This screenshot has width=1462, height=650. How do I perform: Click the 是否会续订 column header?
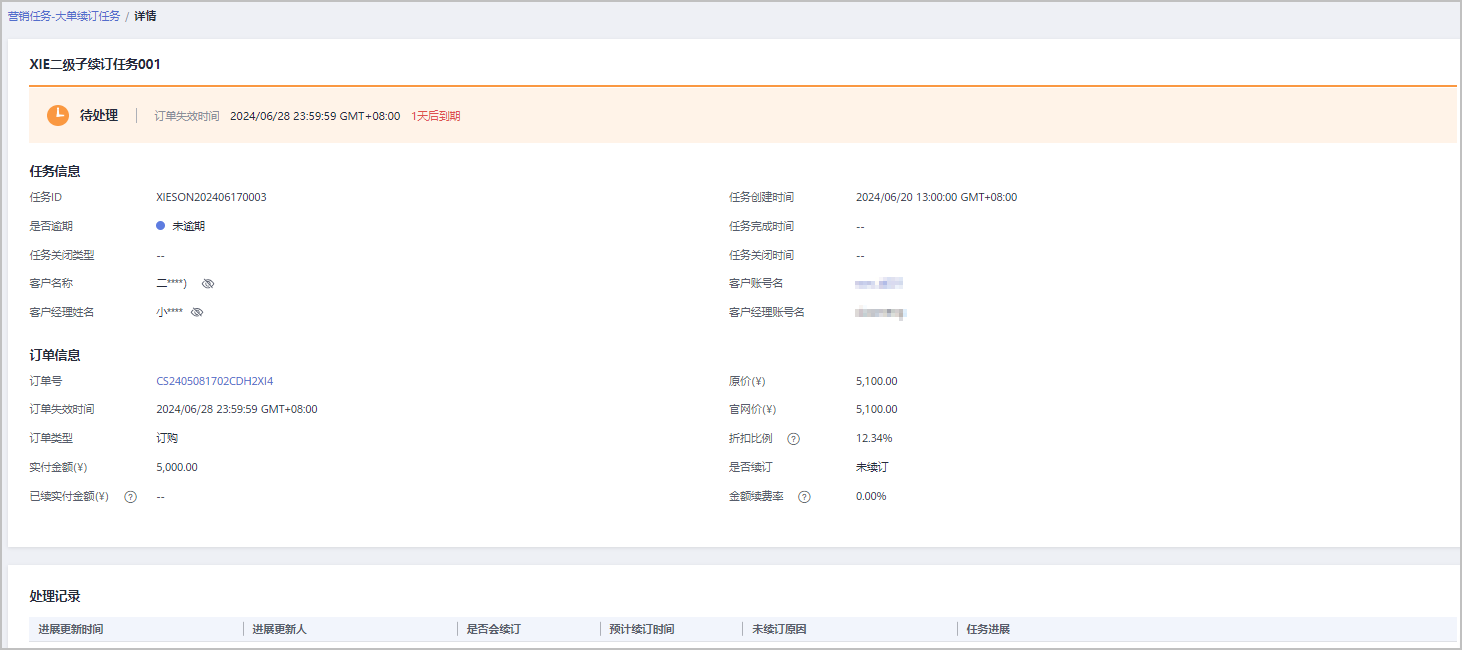[494, 629]
